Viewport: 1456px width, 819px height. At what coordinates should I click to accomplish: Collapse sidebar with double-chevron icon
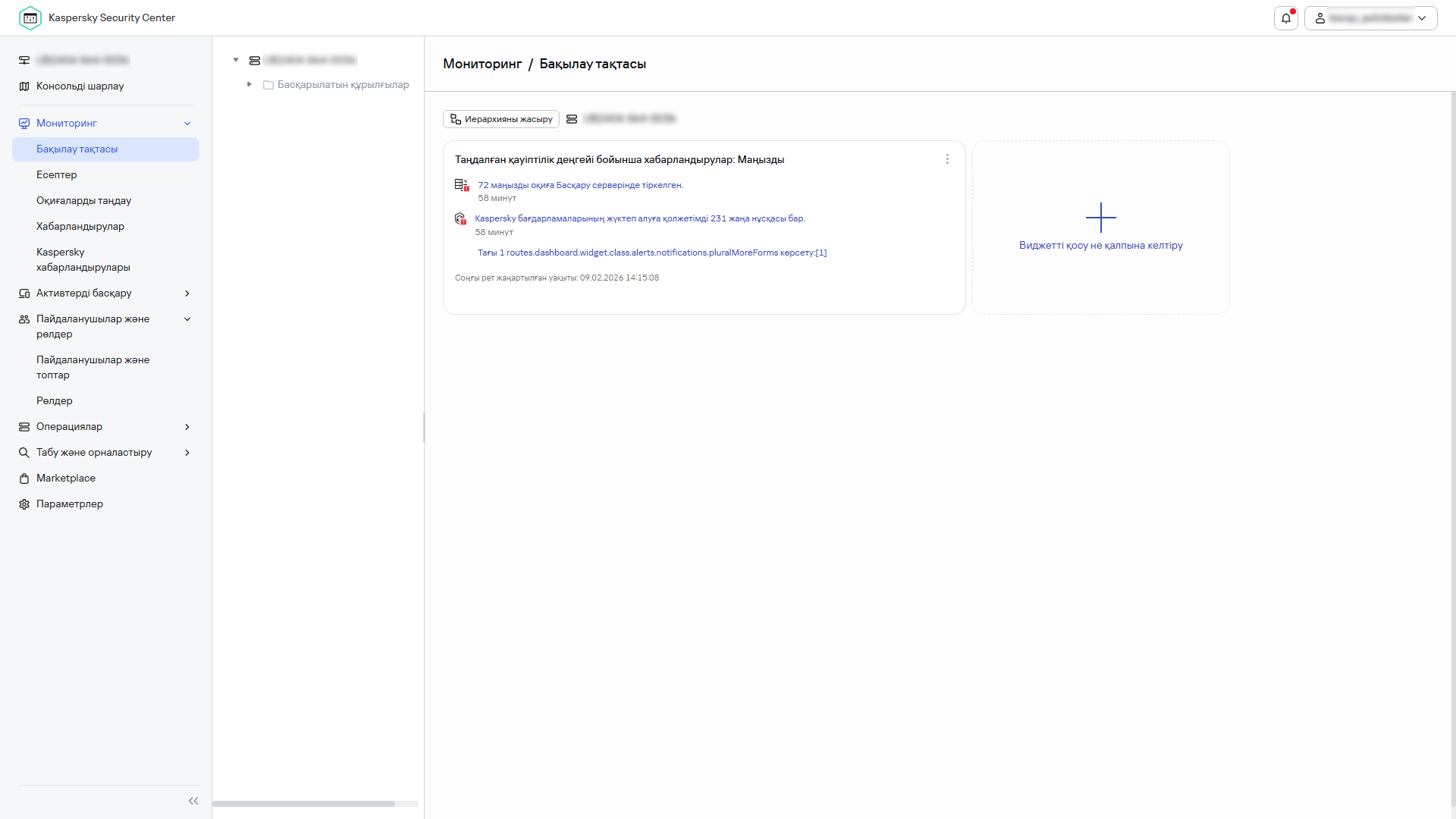tap(193, 801)
